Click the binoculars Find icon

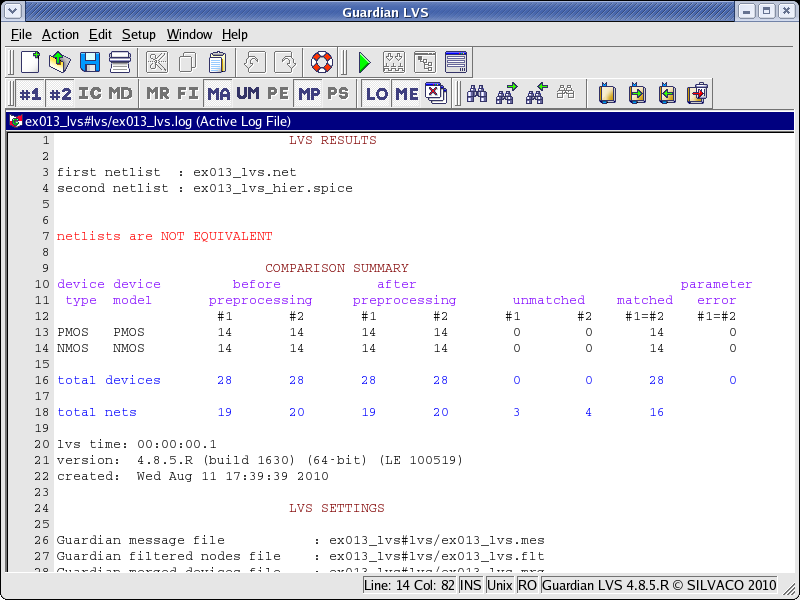[x=477, y=94]
